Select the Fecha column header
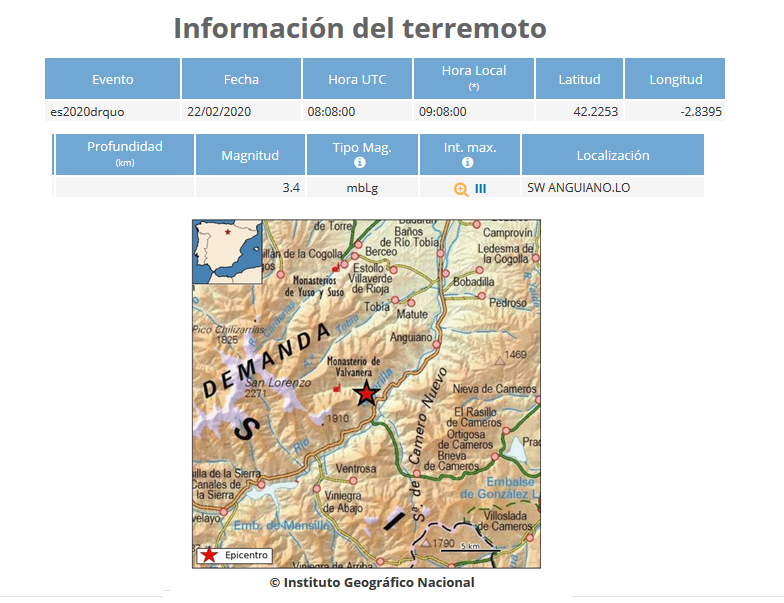784x603 pixels. (241, 79)
